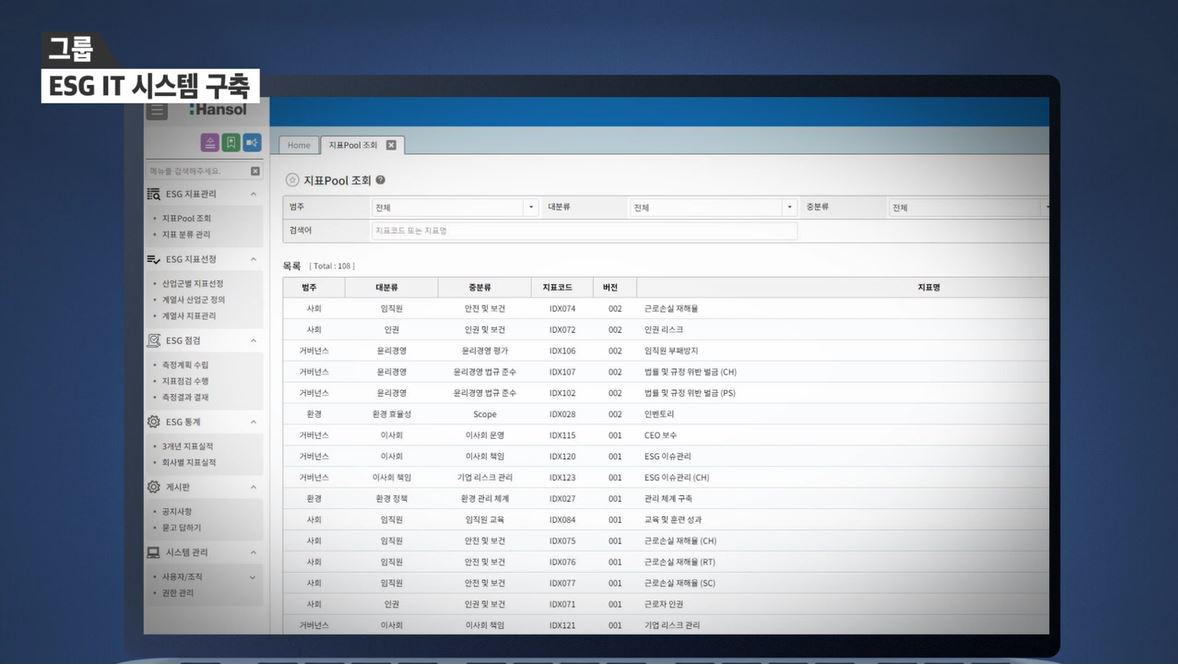This screenshot has height=665, width=1178.
Task: Sort by 범주 column header
Action: point(314,287)
